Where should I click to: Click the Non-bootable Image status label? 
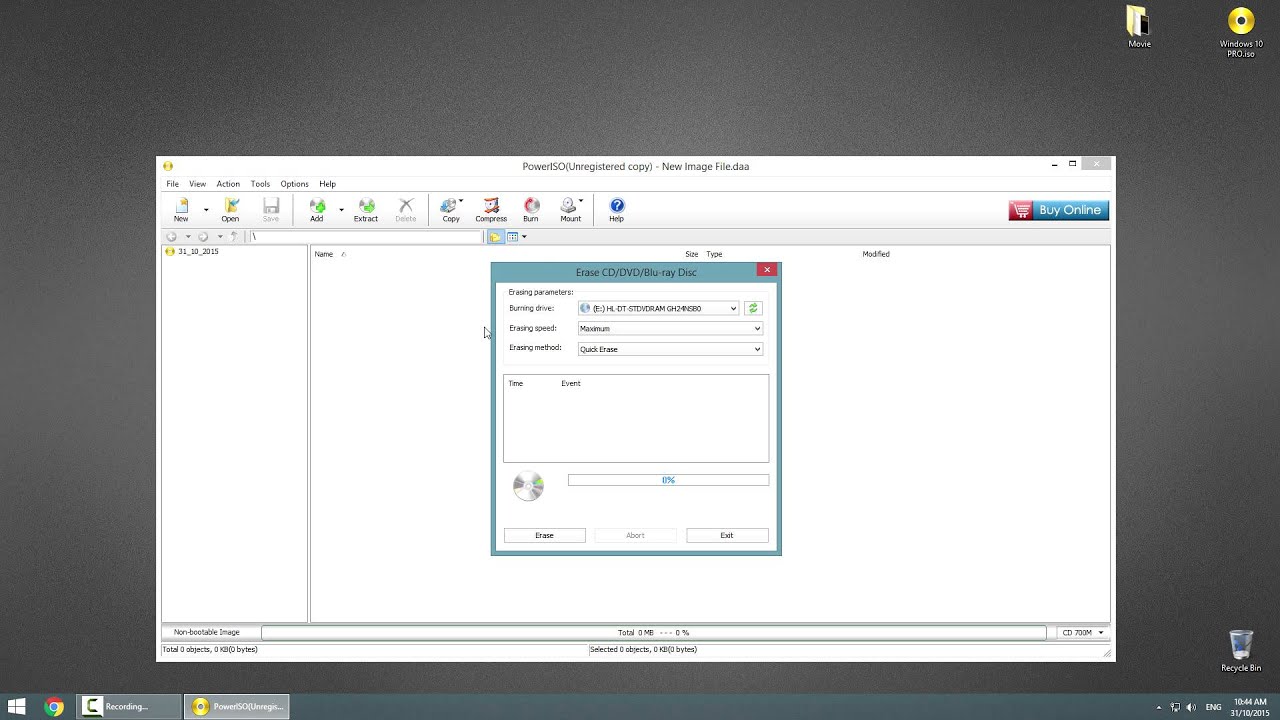point(207,632)
